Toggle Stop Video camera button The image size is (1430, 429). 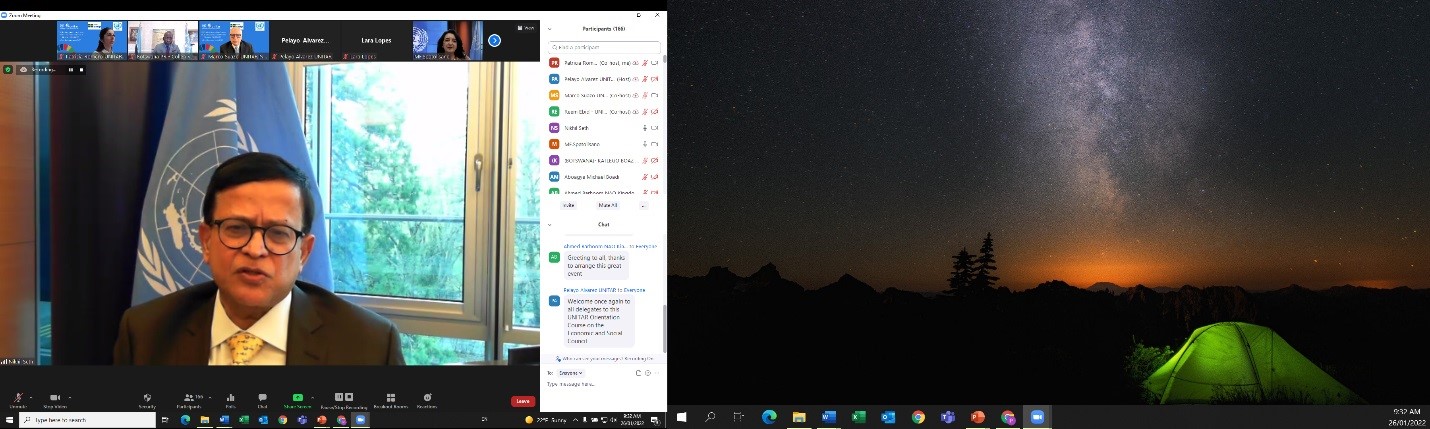(54, 399)
